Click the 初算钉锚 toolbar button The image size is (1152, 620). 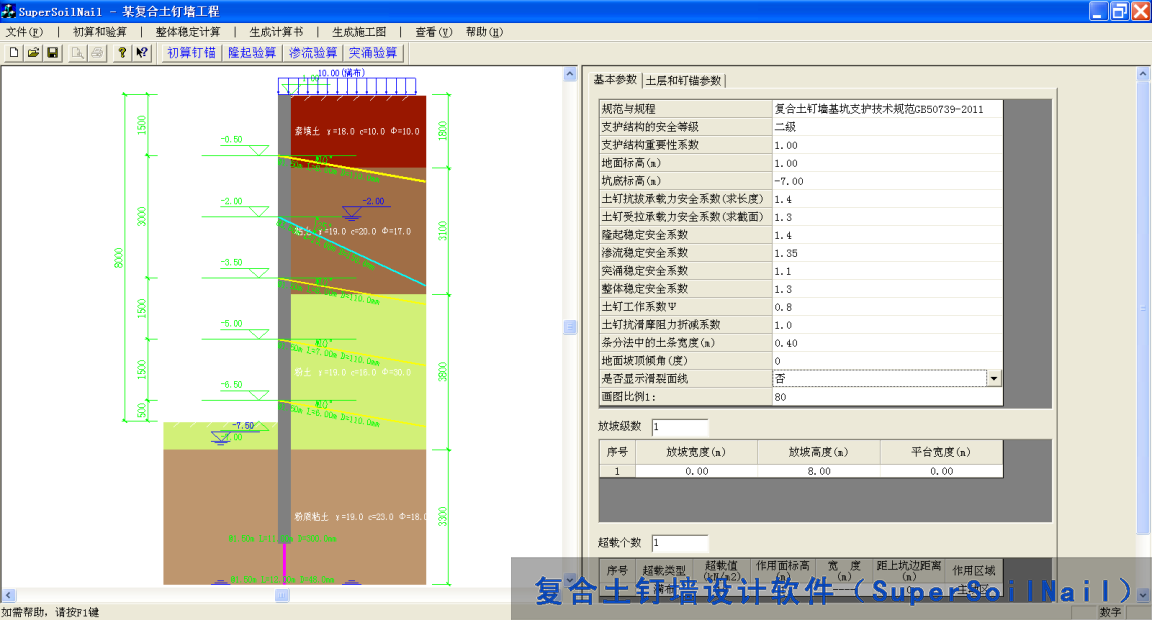click(x=191, y=53)
